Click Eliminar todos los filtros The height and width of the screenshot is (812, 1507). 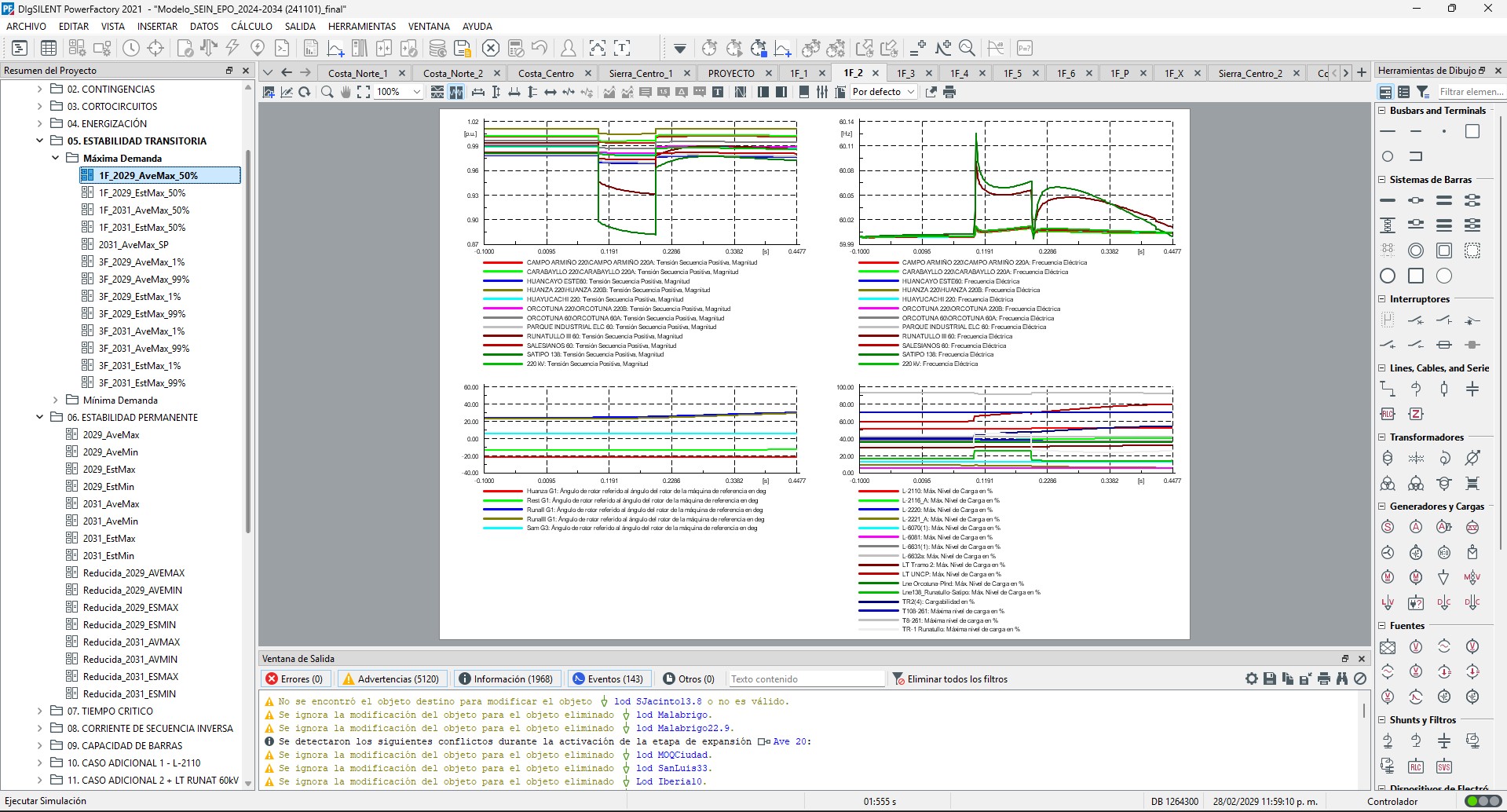(x=949, y=678)
